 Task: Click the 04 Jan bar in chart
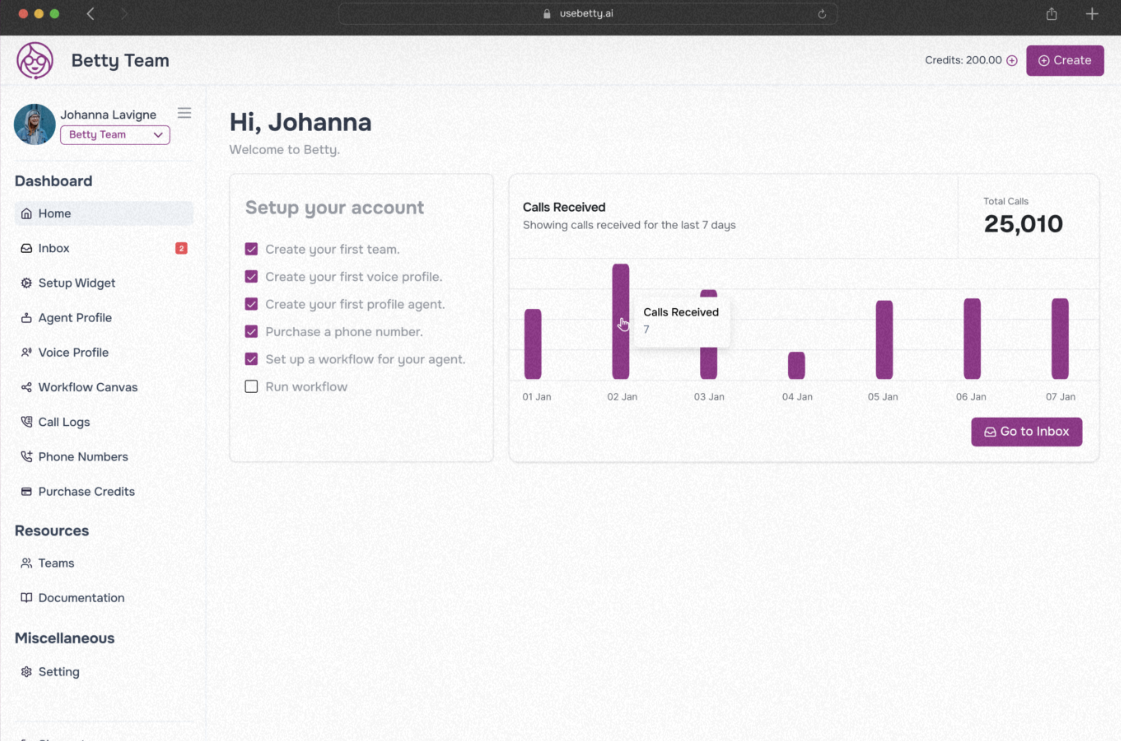[796, 365]
